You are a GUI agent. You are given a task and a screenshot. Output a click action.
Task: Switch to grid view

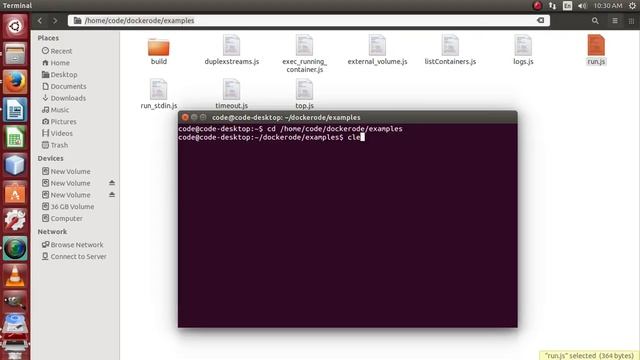click(x=631, y=20)
